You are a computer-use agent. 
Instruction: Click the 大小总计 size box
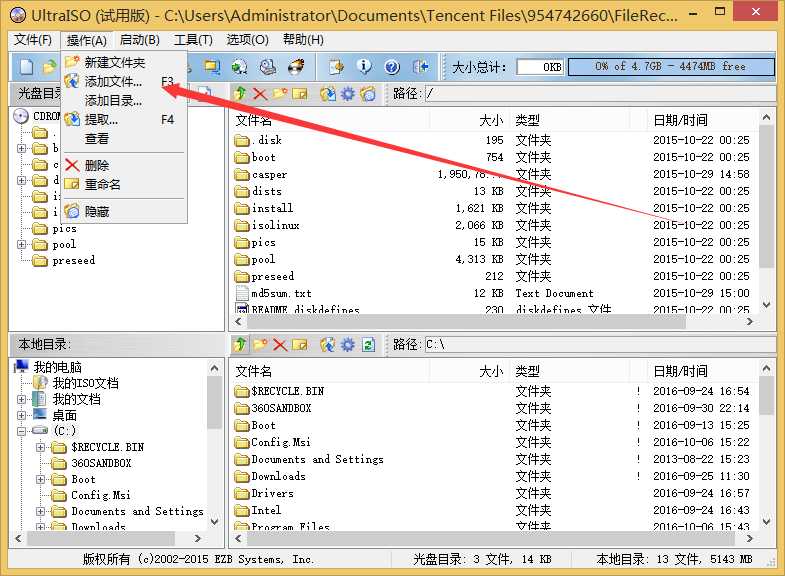(x=540, y=67)
